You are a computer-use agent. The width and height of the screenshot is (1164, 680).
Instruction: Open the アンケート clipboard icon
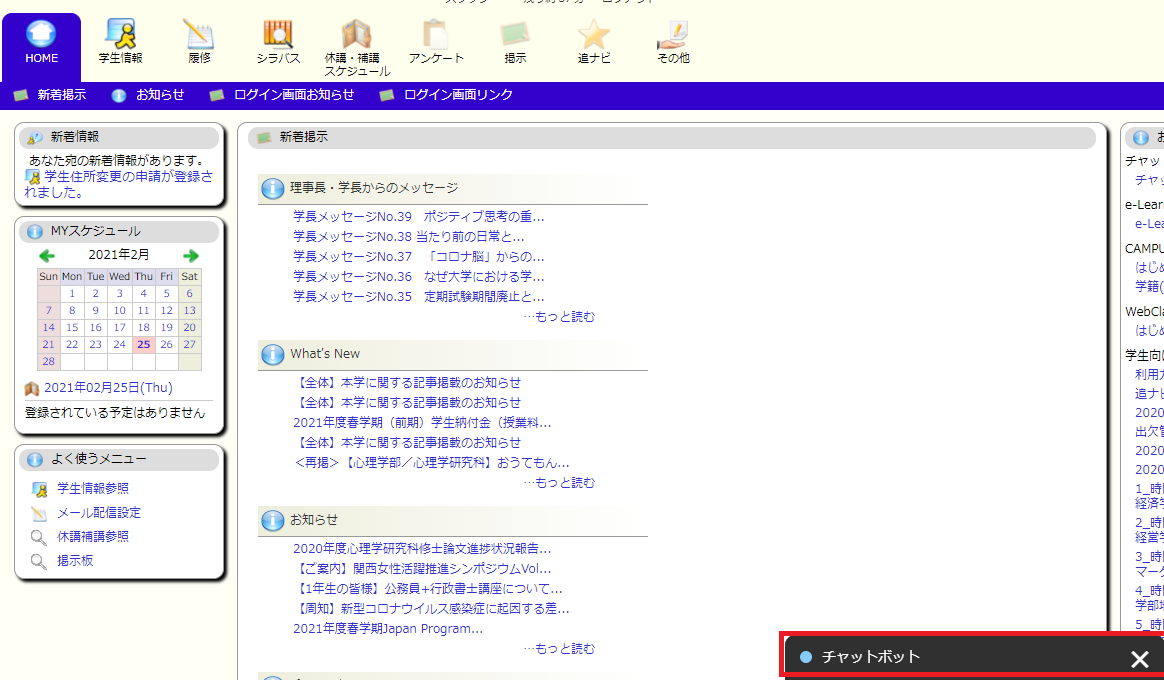pos(436,34)
